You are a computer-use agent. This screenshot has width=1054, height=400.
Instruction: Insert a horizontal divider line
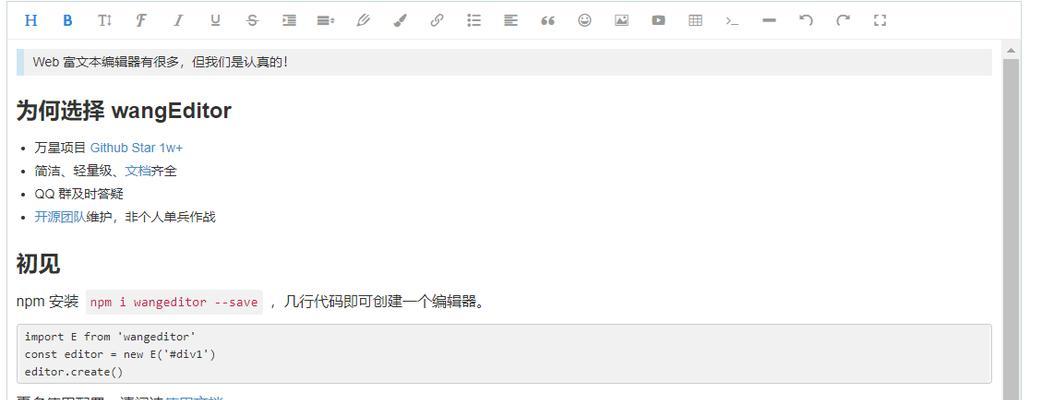point(770,20)
